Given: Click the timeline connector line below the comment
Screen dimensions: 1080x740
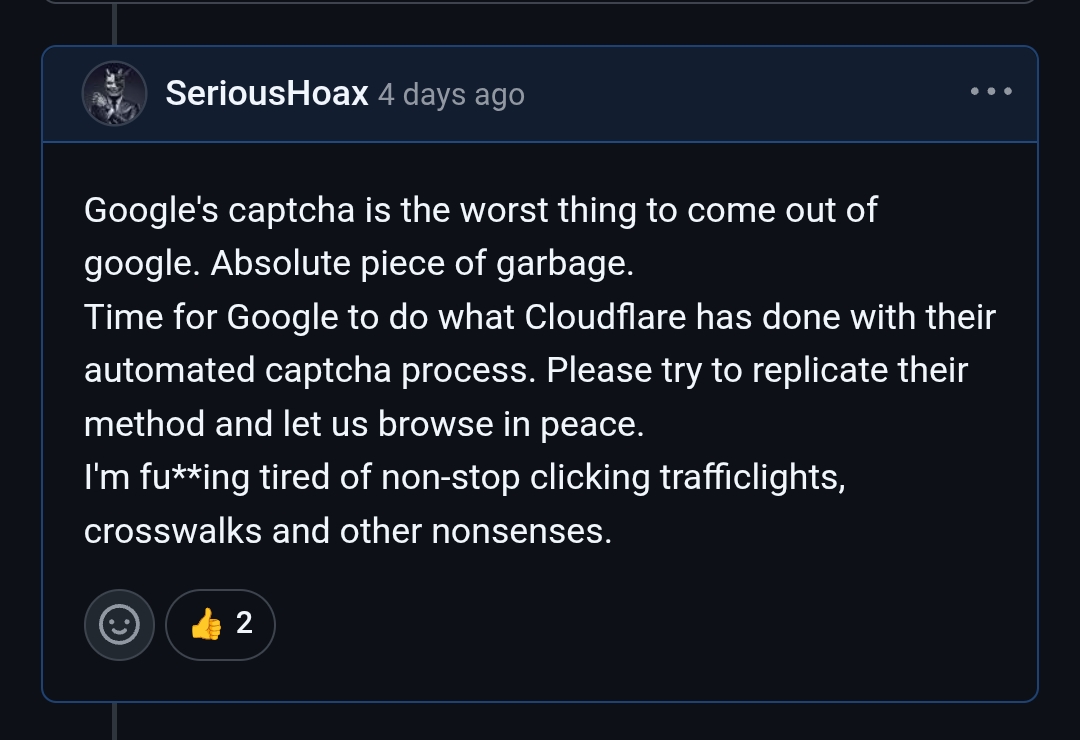Looking at the screenshot, I should [x=114, y=721].
